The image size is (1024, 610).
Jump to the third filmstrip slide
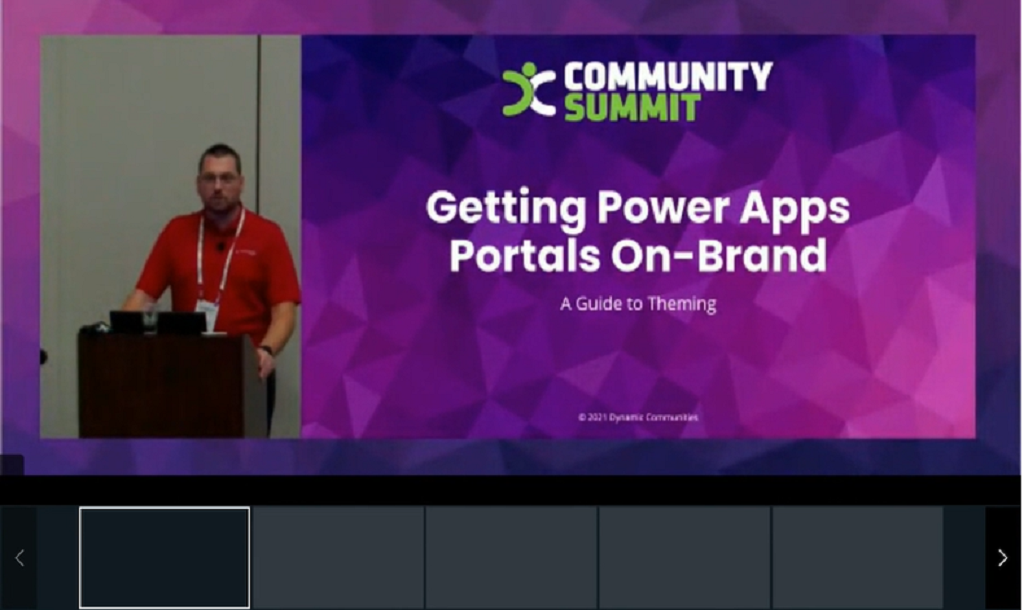[510, 558]
